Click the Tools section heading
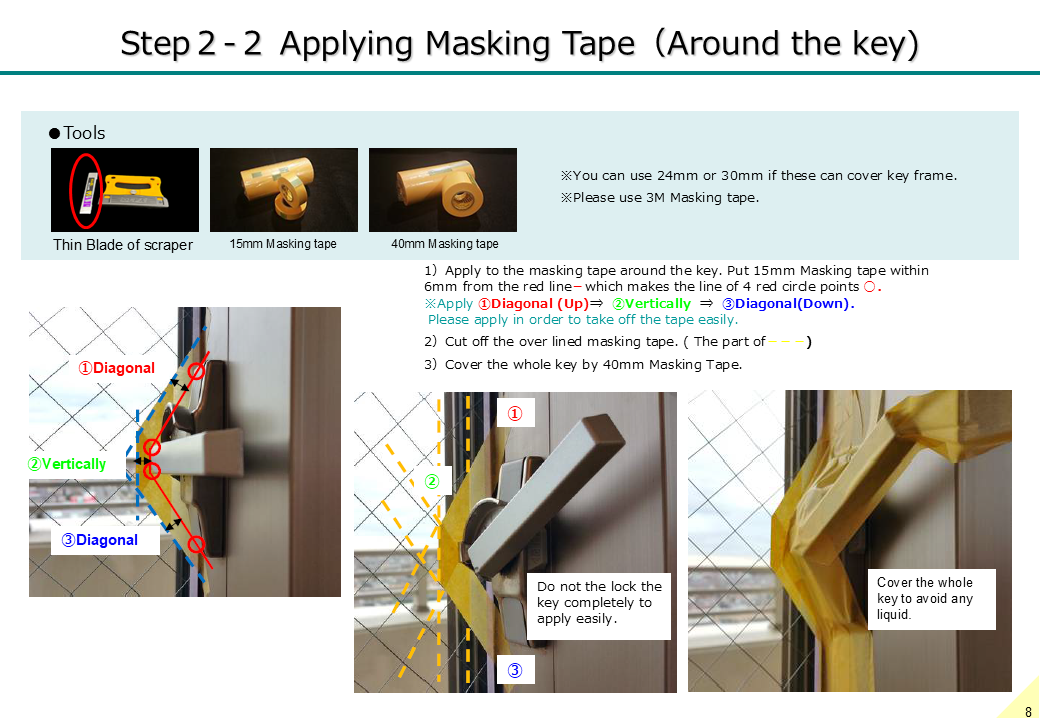Viewport: 1040px width, 720px height. 77,133
